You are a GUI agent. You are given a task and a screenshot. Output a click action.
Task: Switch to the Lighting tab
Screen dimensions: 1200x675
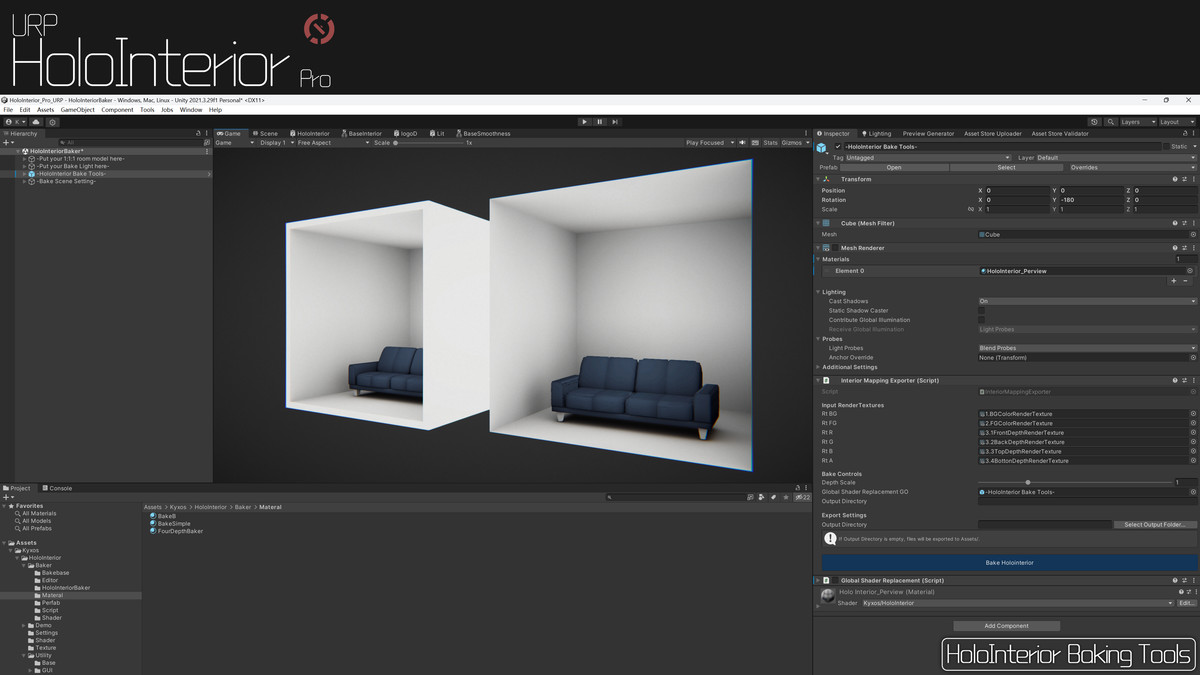pyautogui.click(x=876, y=133)
